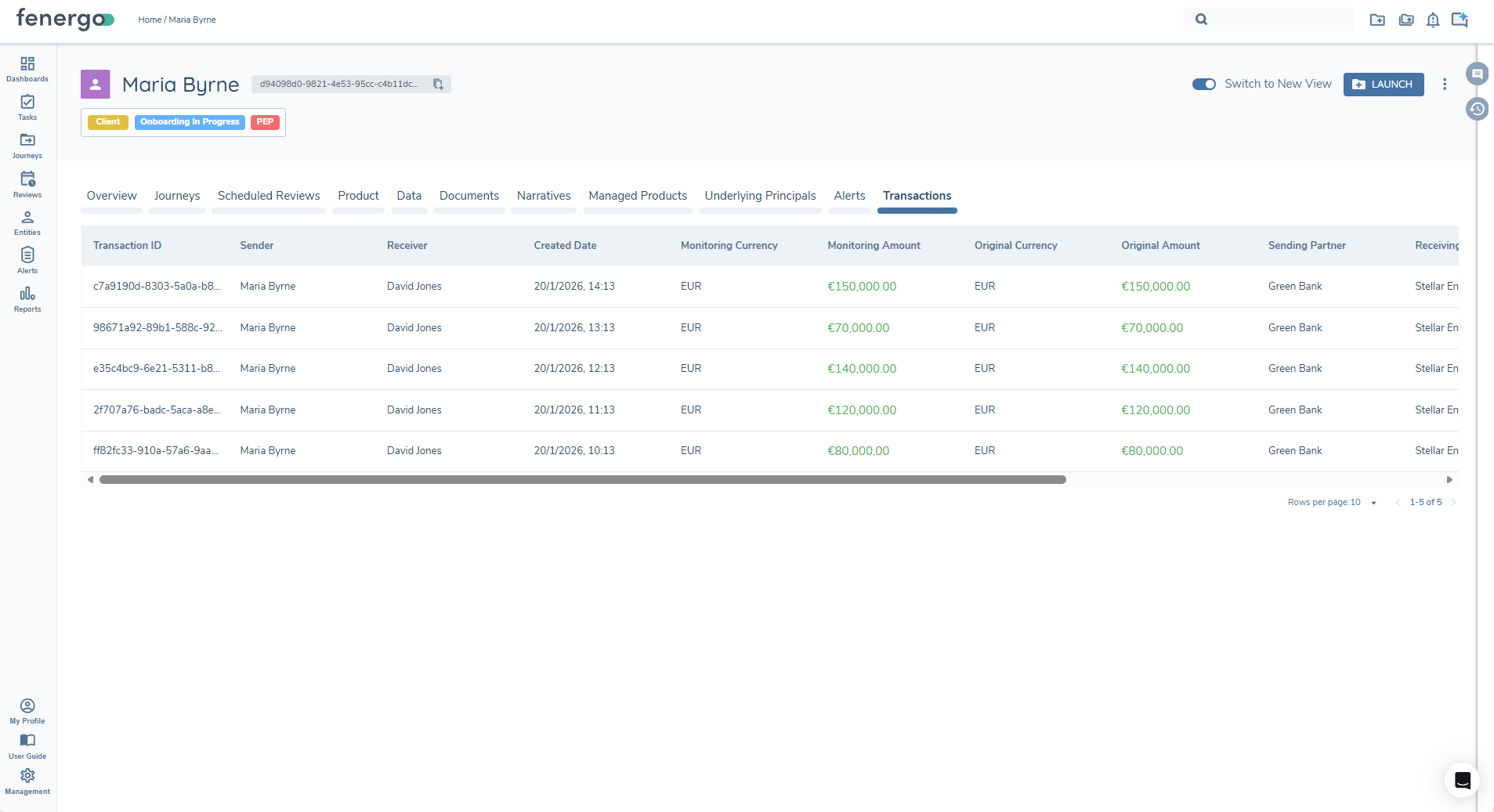Open Journeys from the left sidebar
Screen dimensions: 1494x812
(27, 146)
